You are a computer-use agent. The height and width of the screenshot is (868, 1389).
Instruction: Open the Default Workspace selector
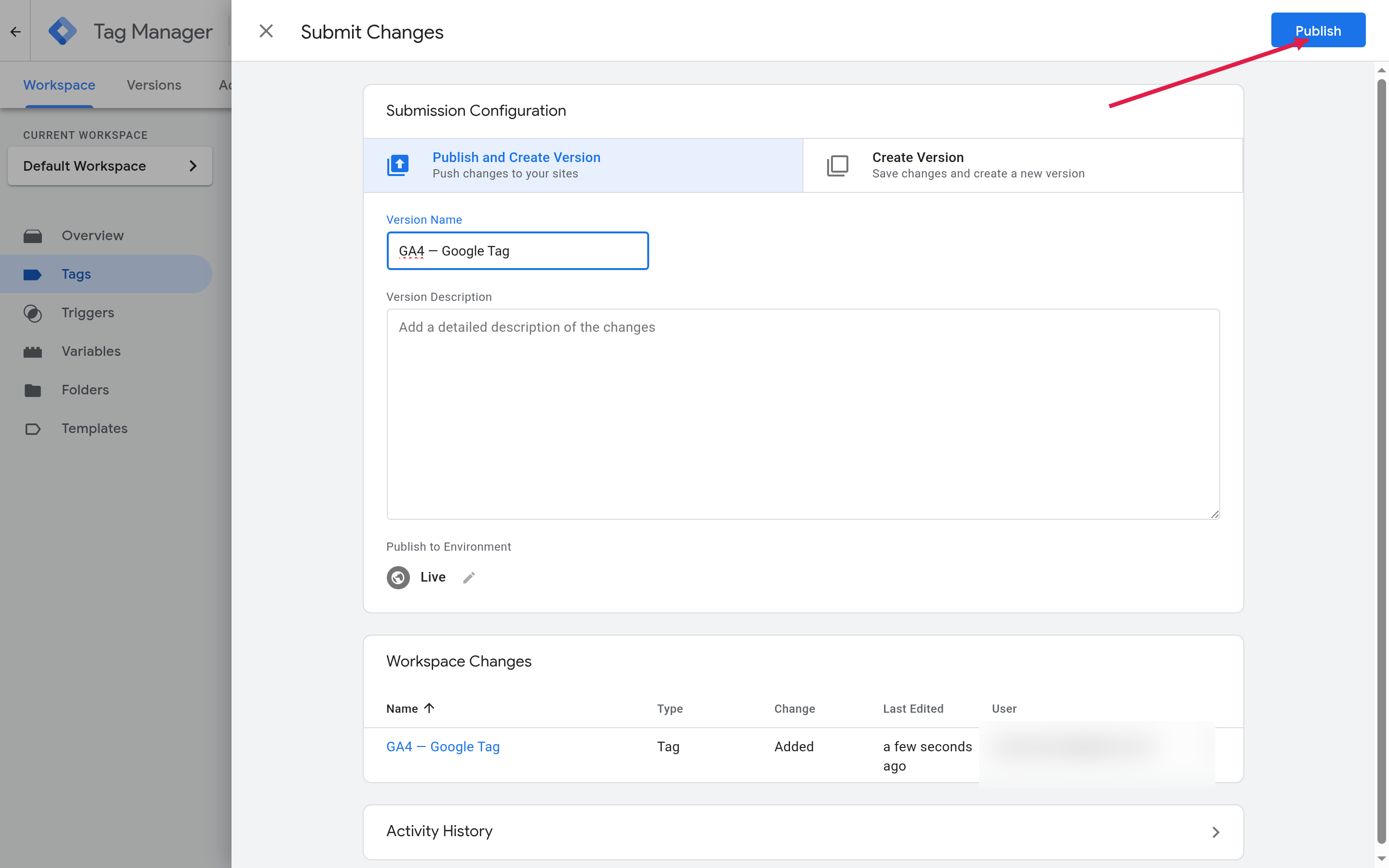pyautogui.click(x=109, y=166)
